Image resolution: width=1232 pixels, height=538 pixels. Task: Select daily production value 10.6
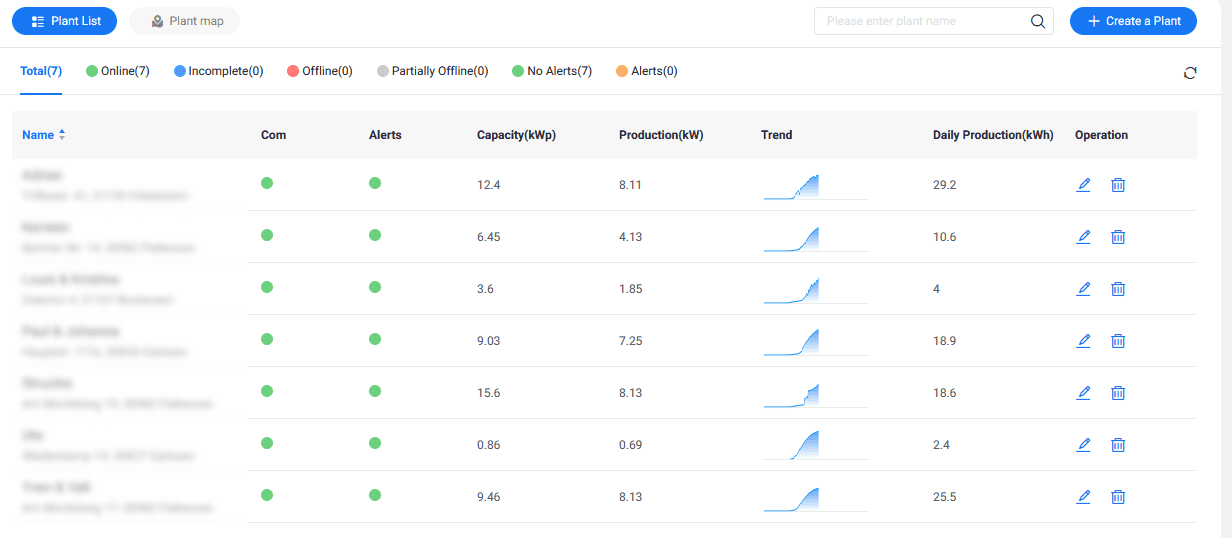coord(944,237)
